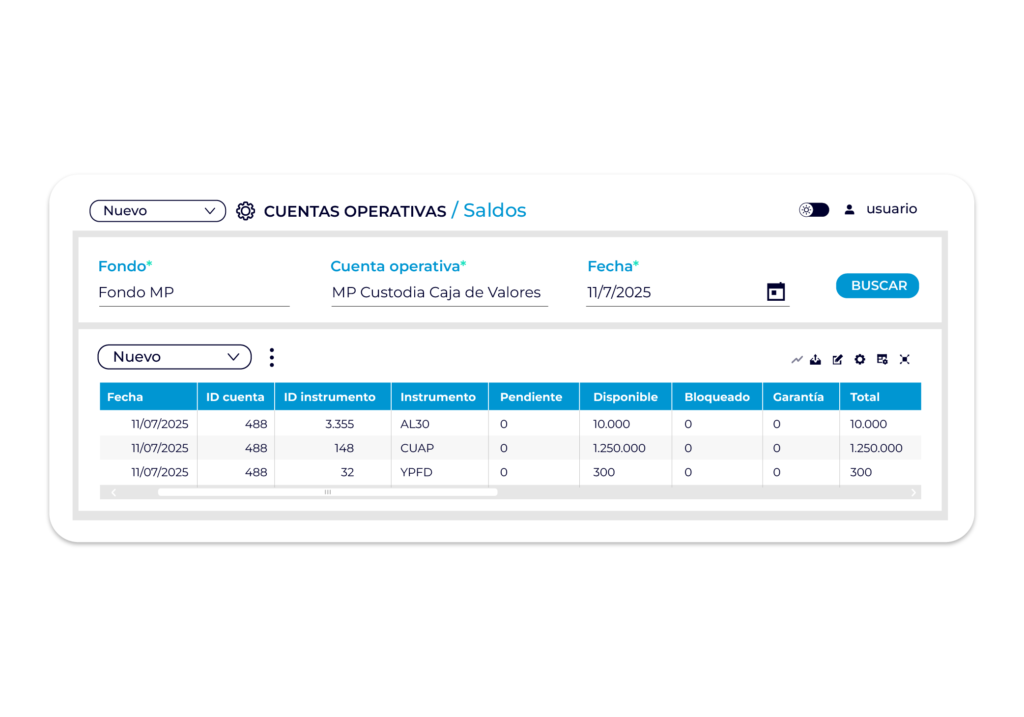Click the BUSCAR button
The height and width of the screenshot is (717, 1024).
(x=877, y=285)
